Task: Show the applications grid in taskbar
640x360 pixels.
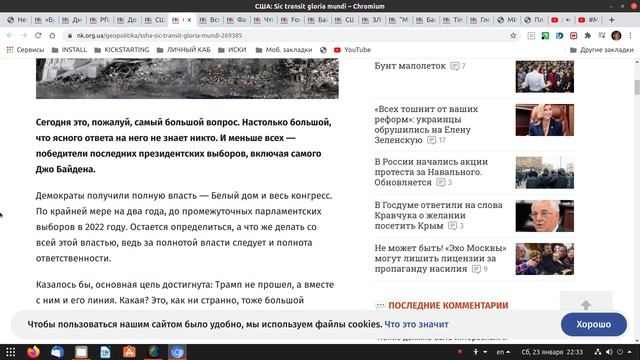Action: 11,352
